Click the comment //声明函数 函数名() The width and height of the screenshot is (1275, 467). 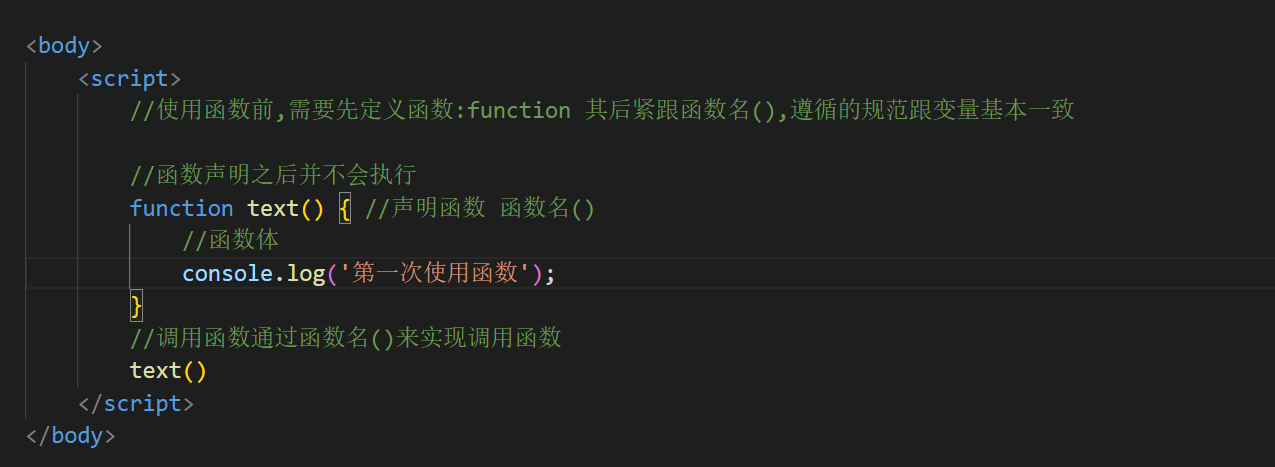pos(480,208)
